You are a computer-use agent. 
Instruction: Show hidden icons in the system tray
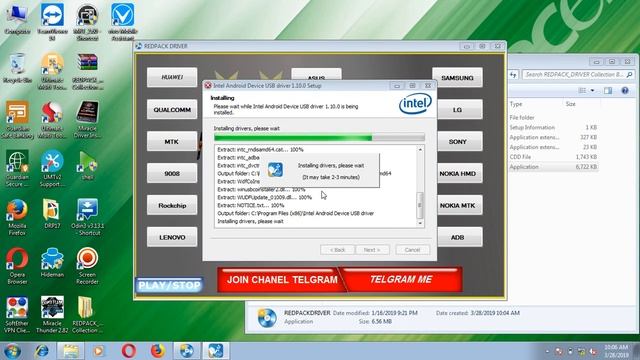548,351
